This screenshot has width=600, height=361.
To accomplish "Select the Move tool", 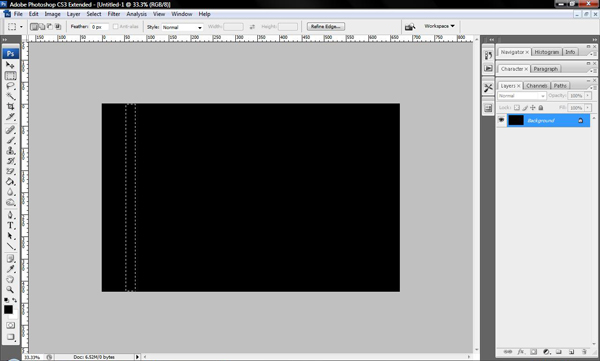I will [10, 65].
